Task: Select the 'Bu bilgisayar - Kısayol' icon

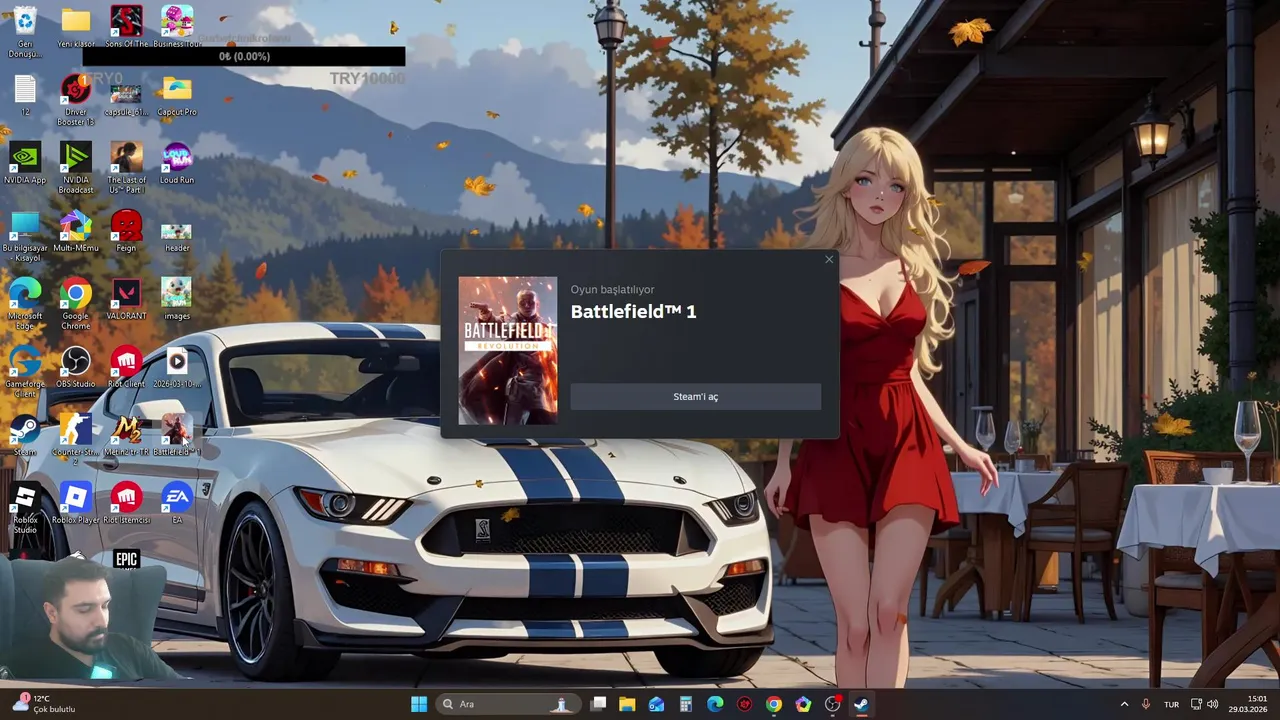Action: (x=25, y=237)
